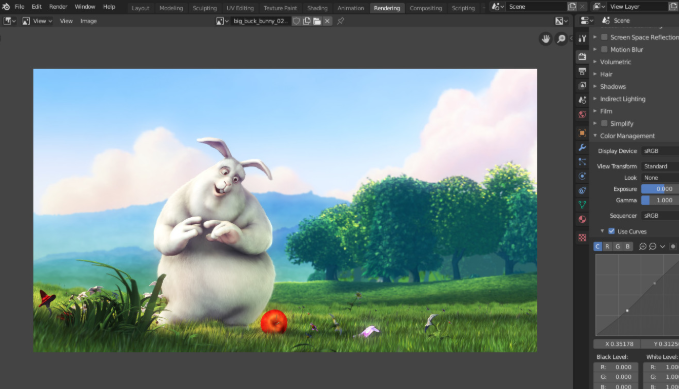Open the Scene properties tab icon
The image size is (679, 389).
pyautogui.click(x=582, y=100)
